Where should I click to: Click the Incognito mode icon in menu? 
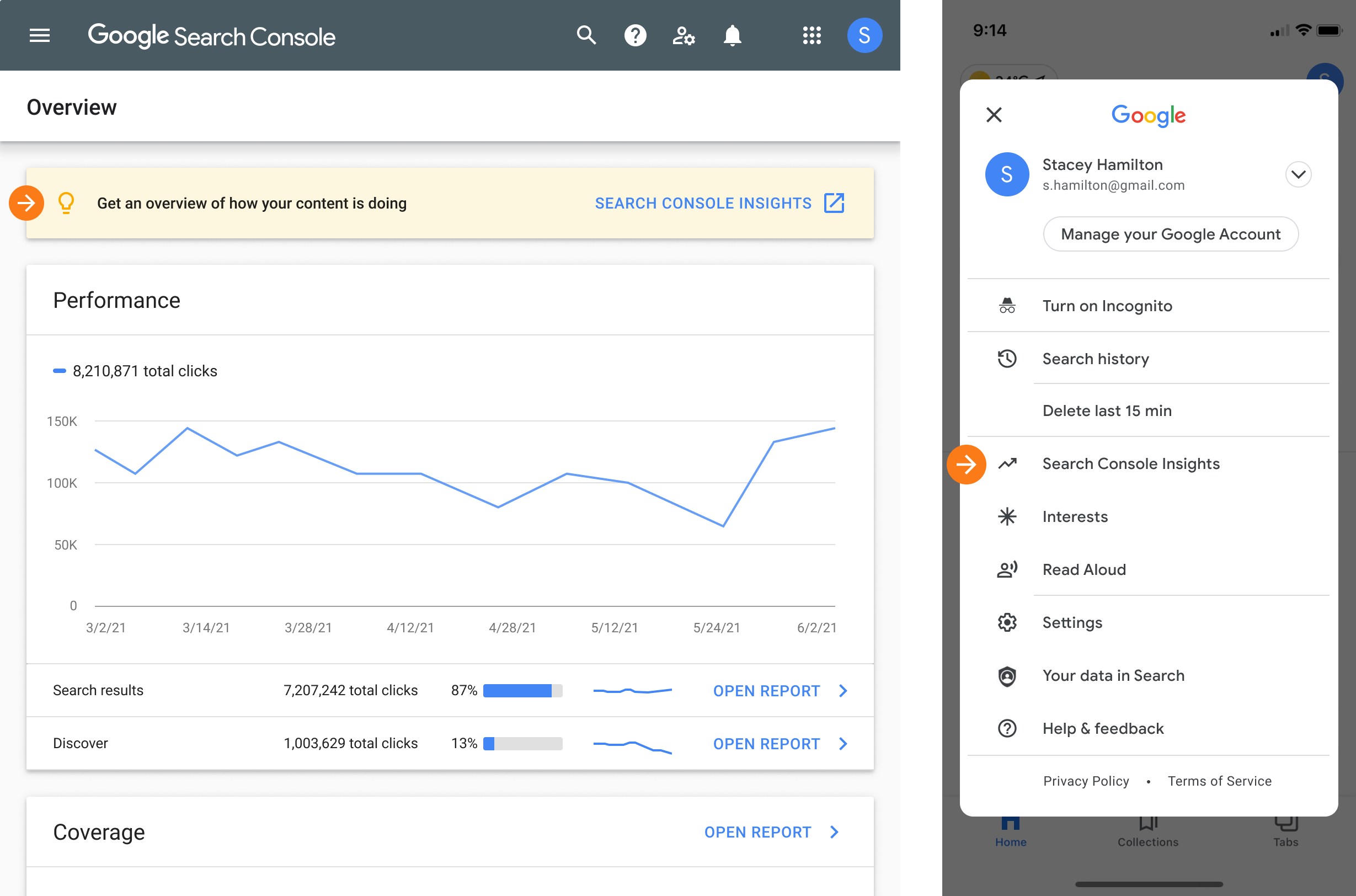pos(1006,305)
